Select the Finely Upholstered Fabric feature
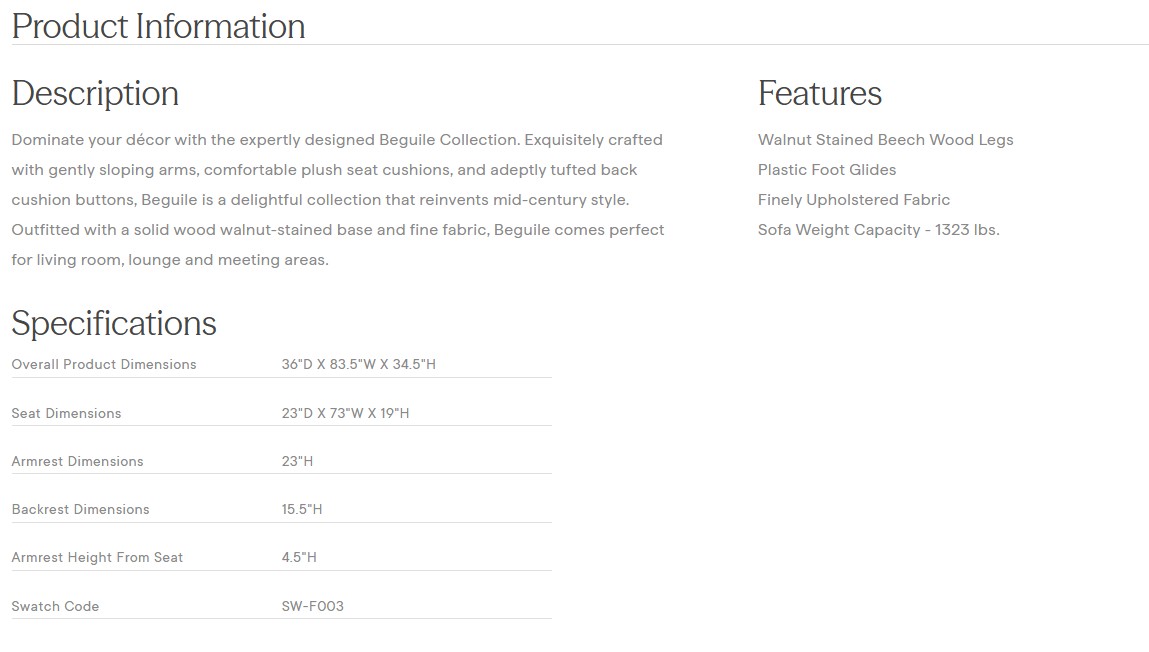This screenshot has height=652, width=1149. click(853, 200)
